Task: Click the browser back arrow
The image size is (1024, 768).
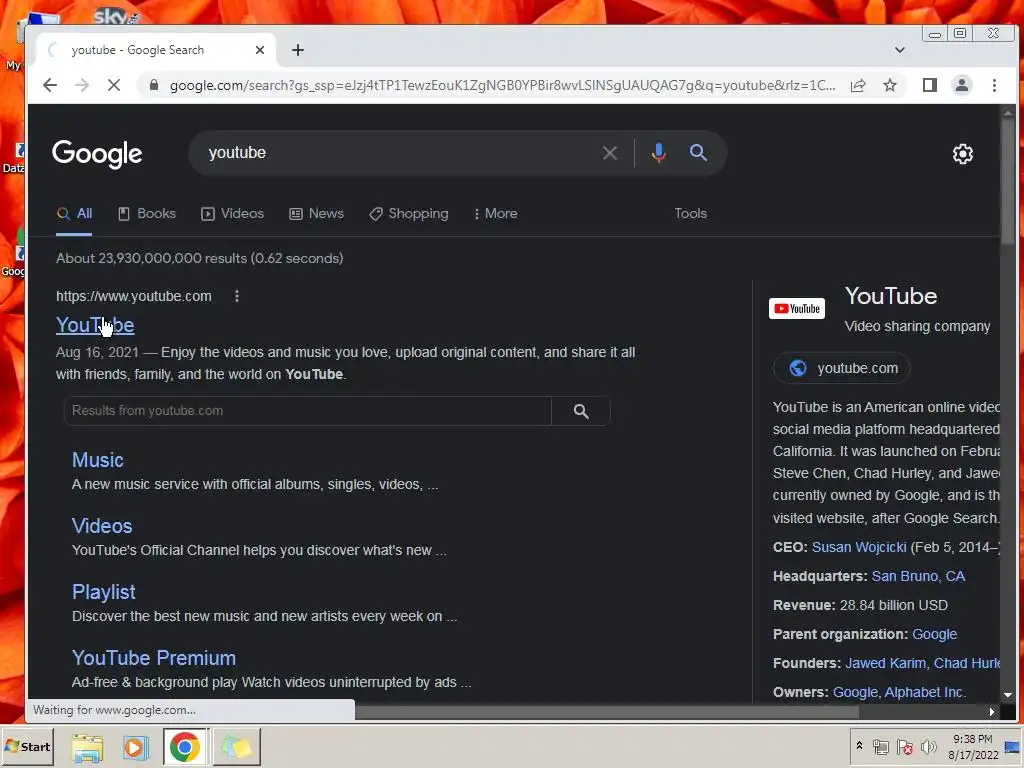Action: (x=50, y=85)
